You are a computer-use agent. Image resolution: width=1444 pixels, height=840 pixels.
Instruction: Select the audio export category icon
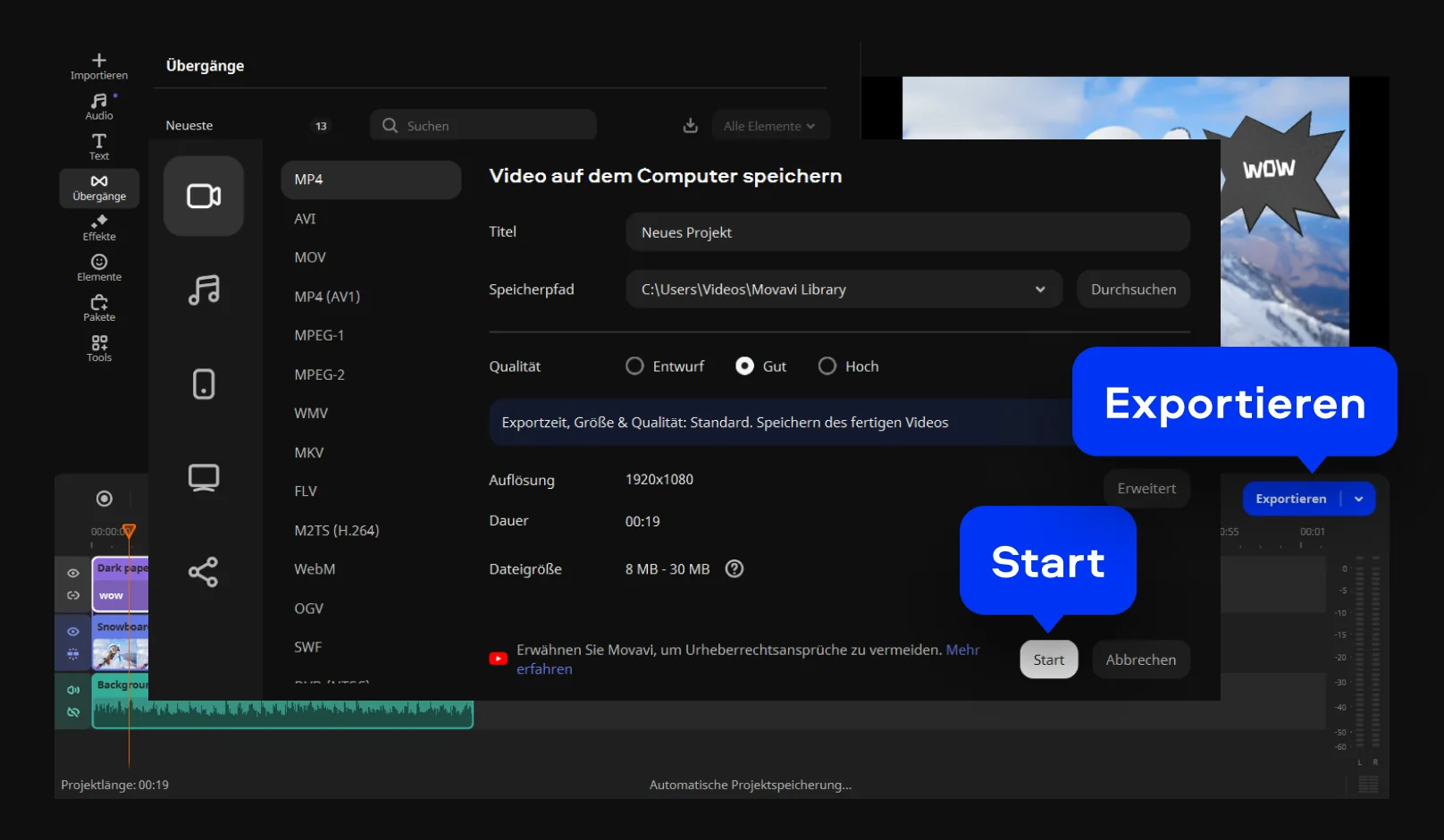[204, 290]
